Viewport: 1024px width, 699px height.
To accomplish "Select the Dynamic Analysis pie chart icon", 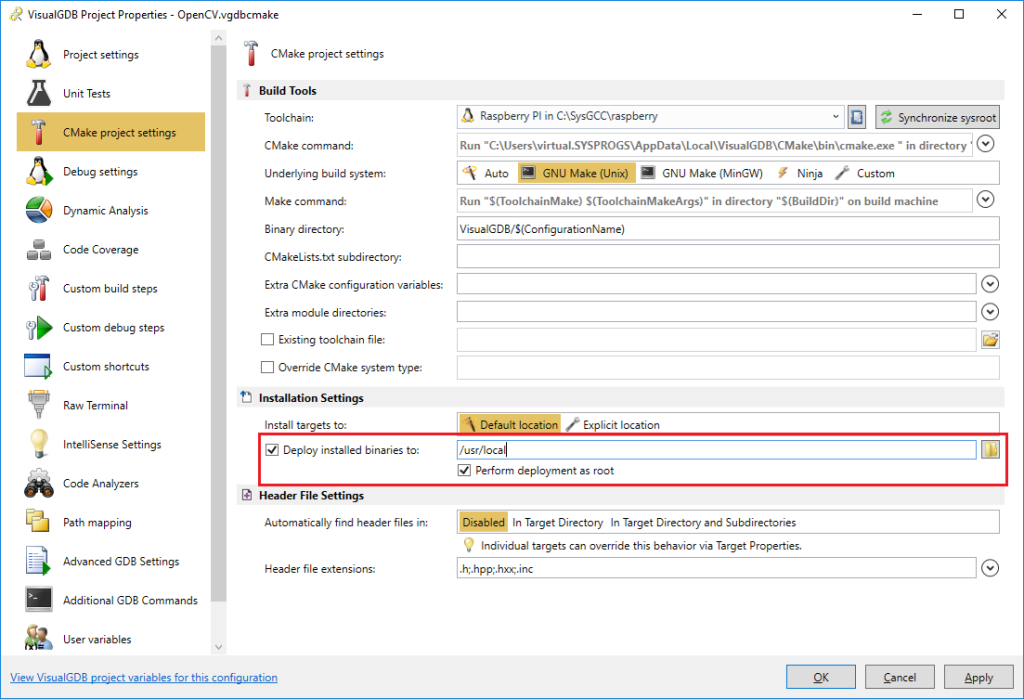I will click(x=39, y=210).
